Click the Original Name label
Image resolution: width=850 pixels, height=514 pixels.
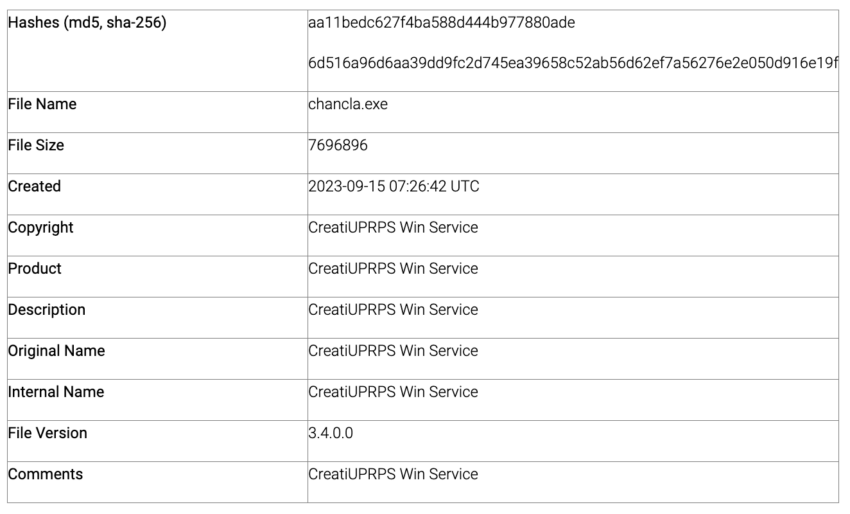coord(56,351)
